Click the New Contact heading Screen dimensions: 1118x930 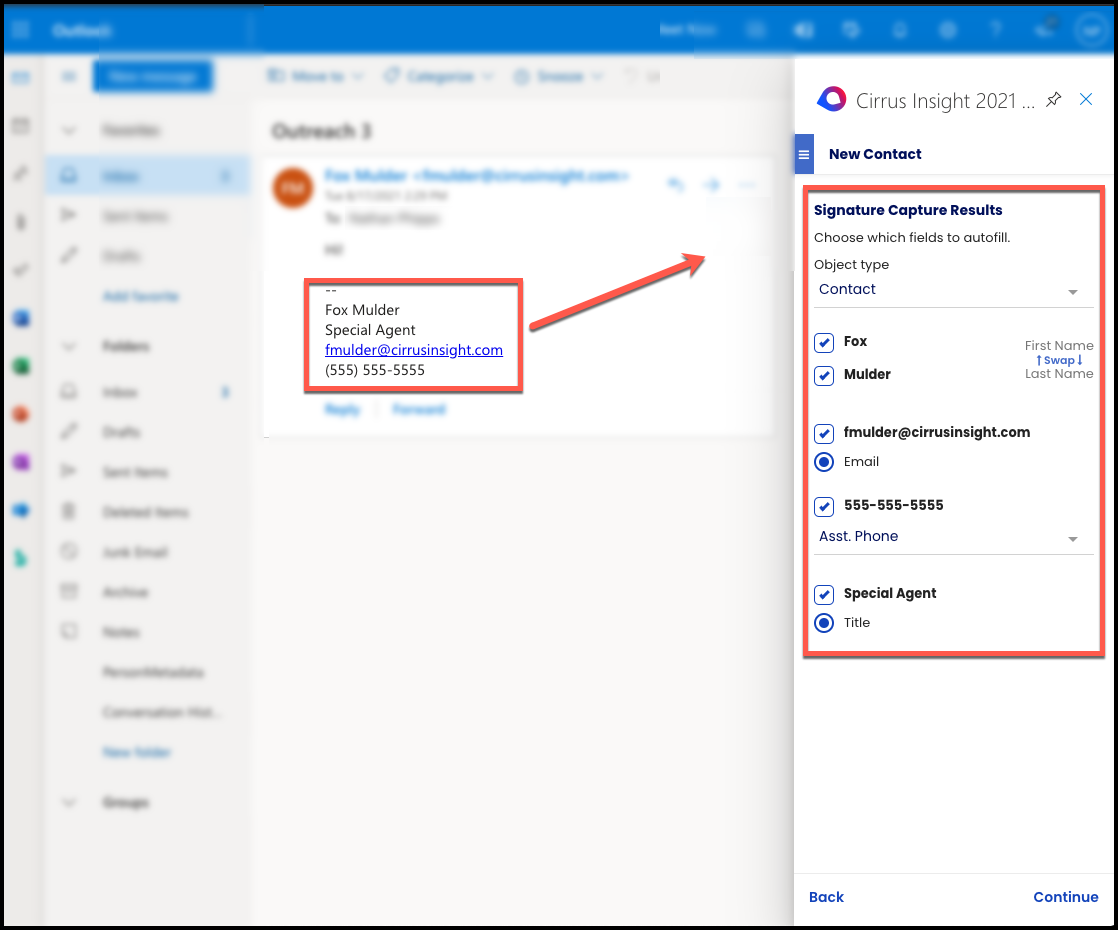pos(875,154)
